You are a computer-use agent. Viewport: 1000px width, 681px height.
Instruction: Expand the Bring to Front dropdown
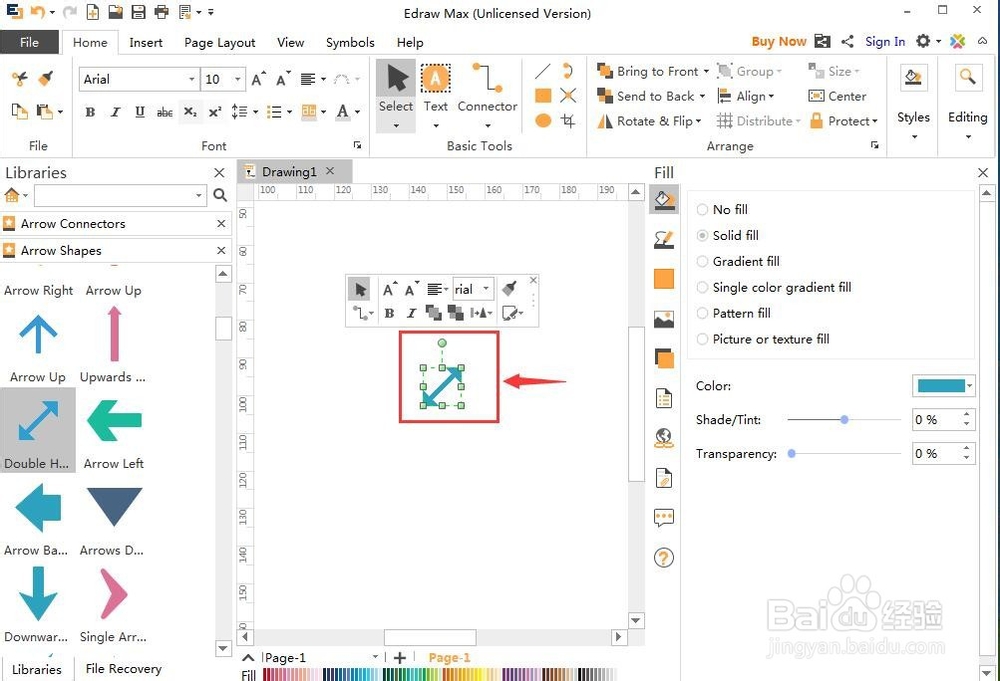pyautogui.click(x=706, y=71)
